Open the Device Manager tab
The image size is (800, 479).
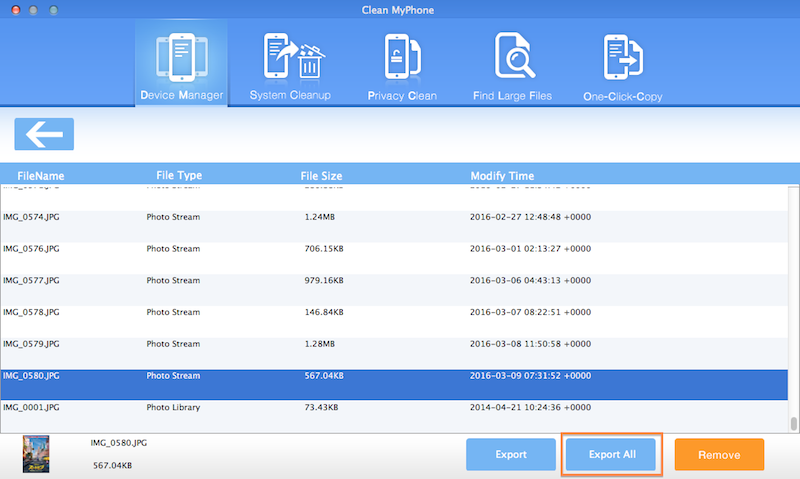point(181,63)
